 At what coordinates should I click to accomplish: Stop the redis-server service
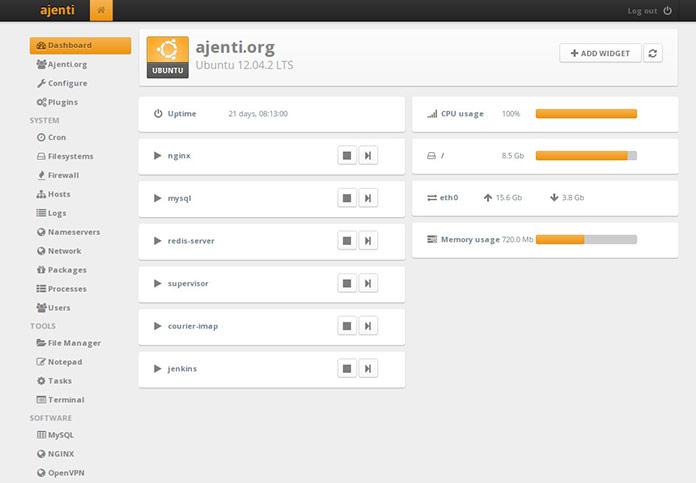(347, 241)
